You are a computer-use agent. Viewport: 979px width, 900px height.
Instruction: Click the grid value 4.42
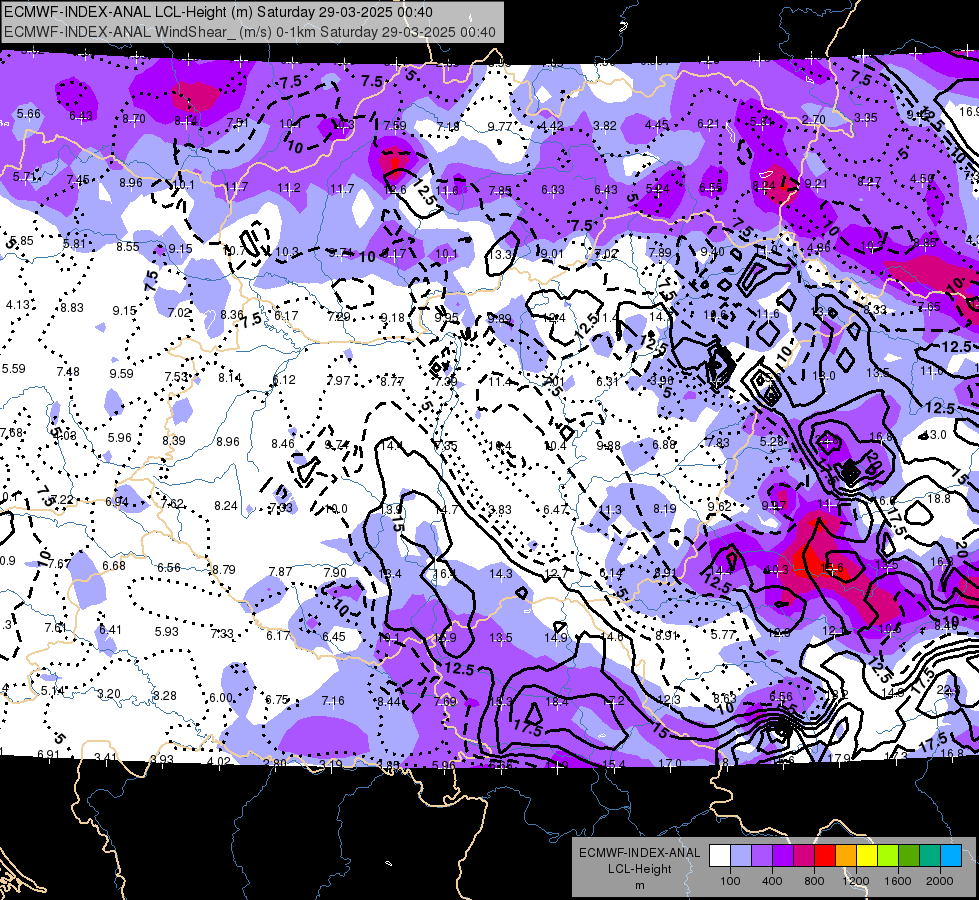pos(552,126)
